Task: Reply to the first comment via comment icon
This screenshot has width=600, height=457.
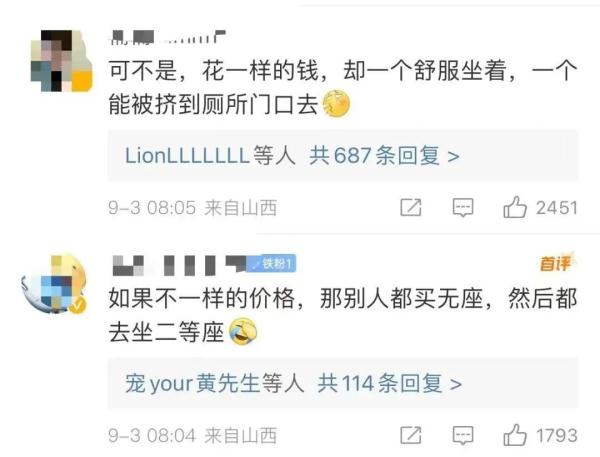Action: (463, 208)
